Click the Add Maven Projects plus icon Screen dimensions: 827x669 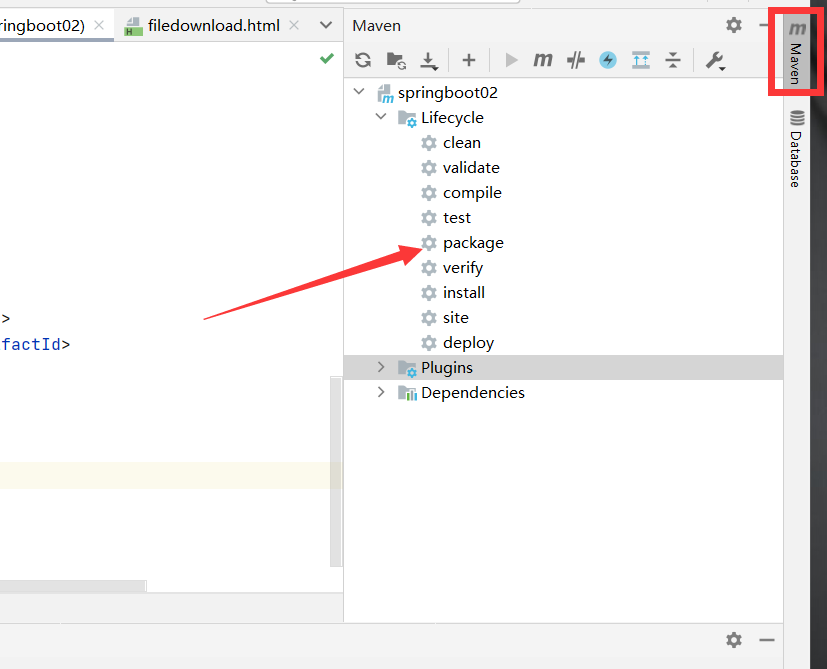468,60
